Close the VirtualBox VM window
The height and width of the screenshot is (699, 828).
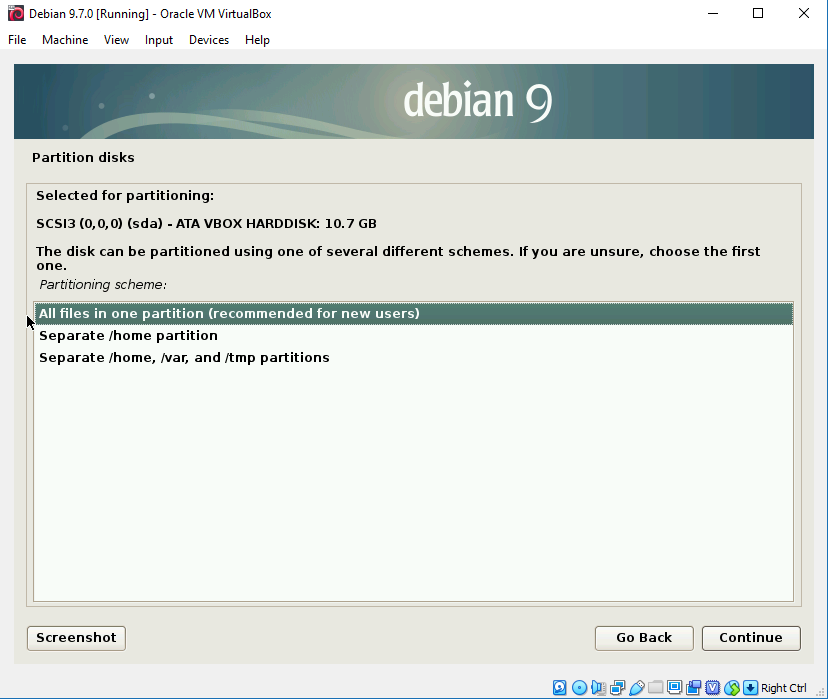804,13
